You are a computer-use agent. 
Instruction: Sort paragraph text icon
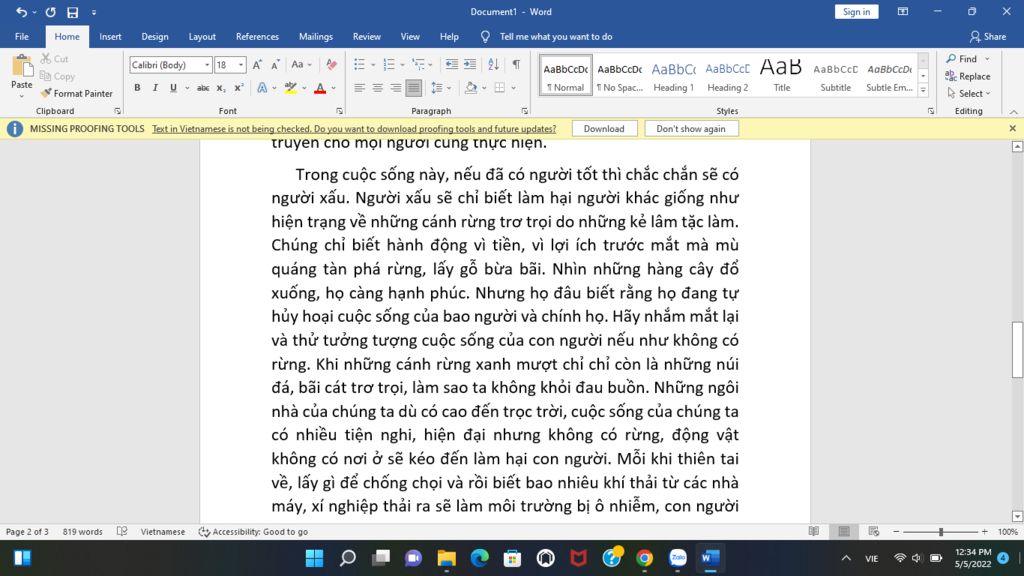tap(494, 64)
